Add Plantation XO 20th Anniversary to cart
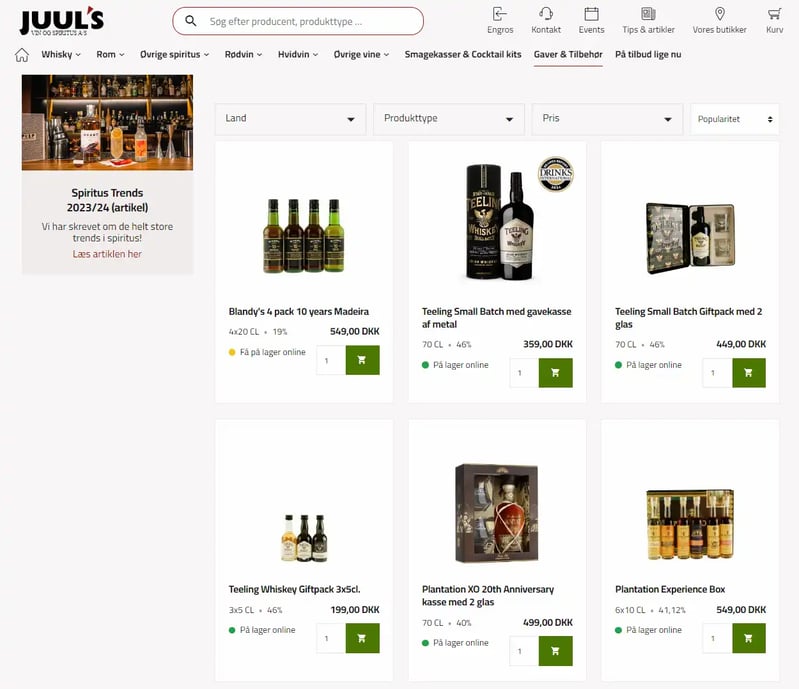799x689 pixels. coord(555,650)
